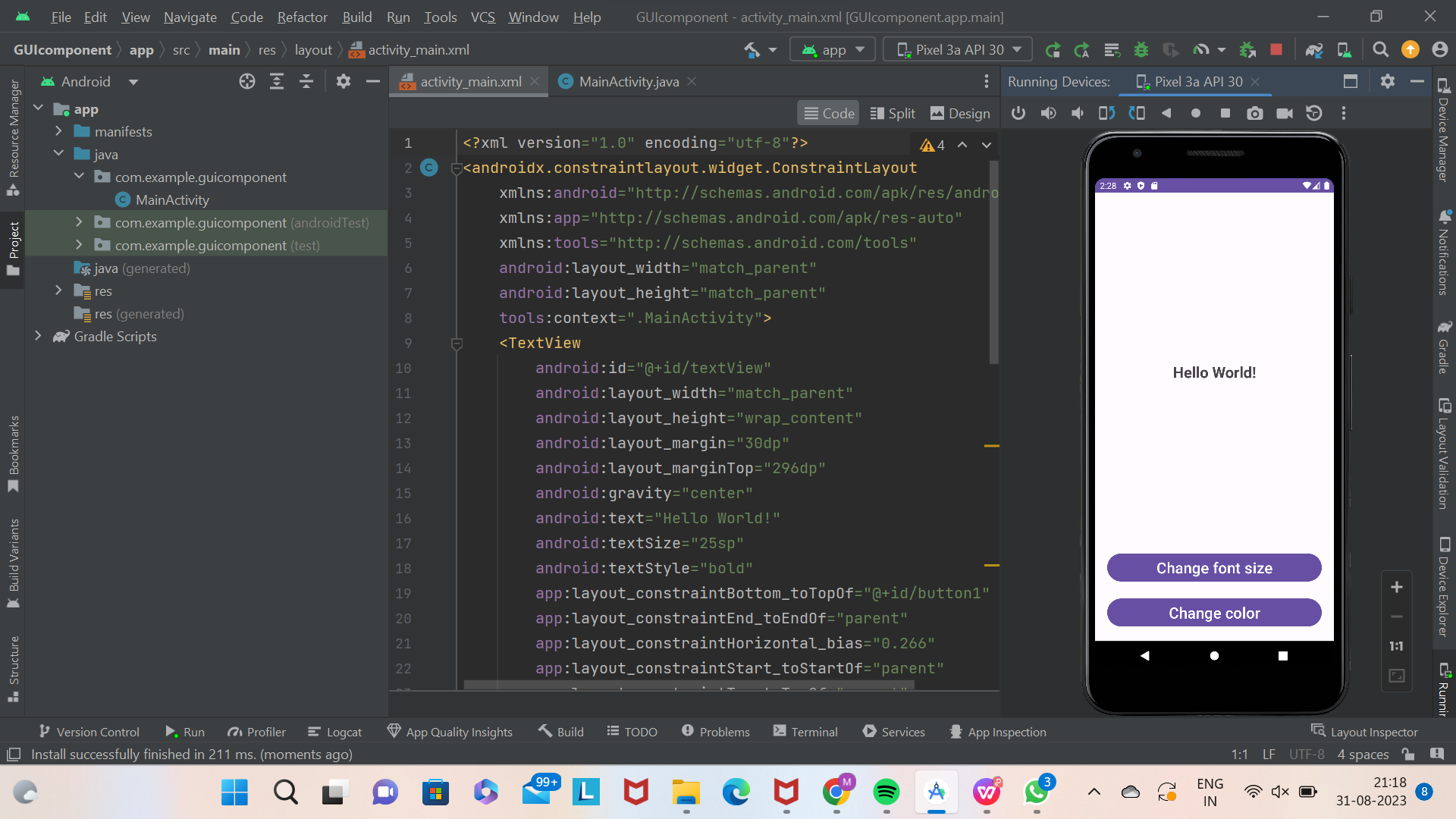Collapse the java folder in project tree
This screenshot has height=819, width=1456.
click(59, 154)
